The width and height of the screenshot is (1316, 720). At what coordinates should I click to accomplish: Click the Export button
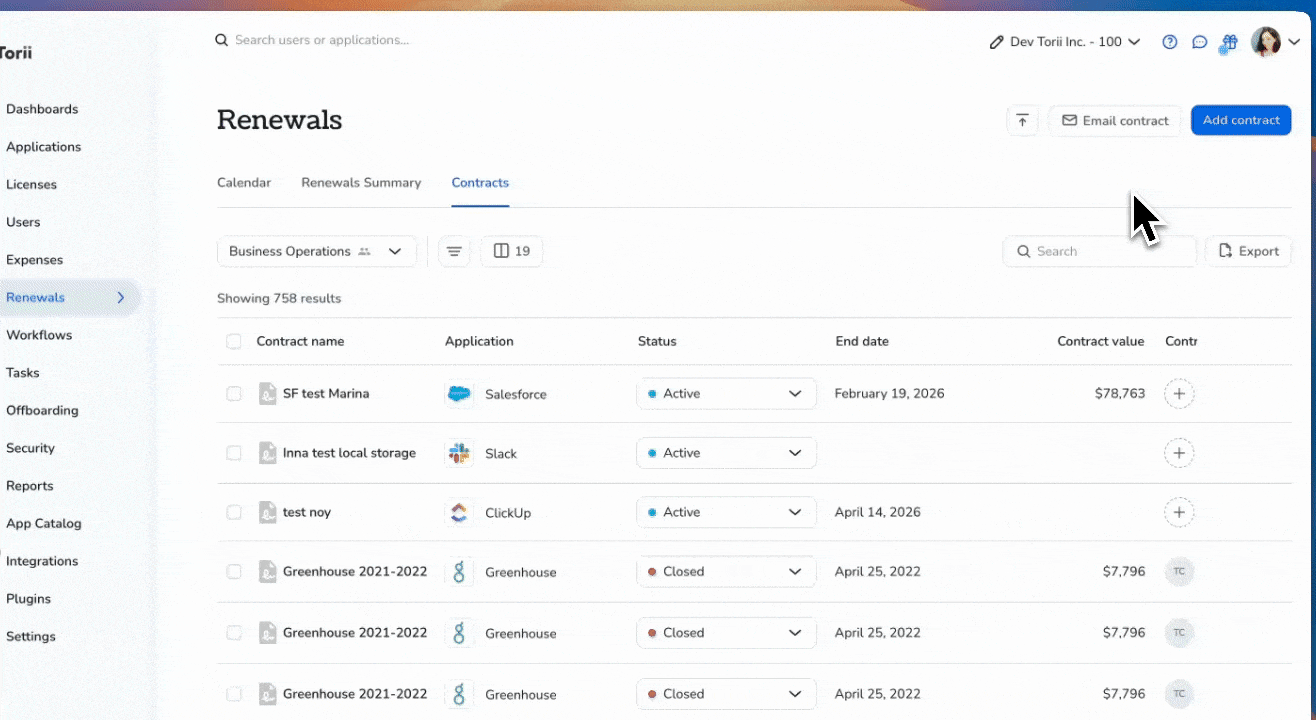[x=1249, y=251]
